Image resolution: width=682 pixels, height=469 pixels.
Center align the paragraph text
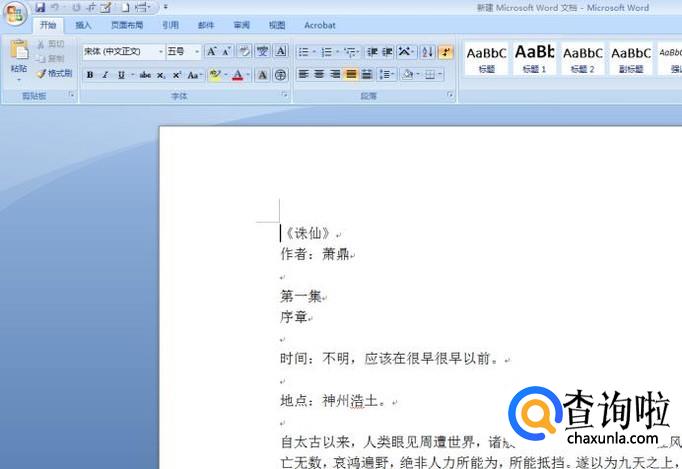point(319,75)
